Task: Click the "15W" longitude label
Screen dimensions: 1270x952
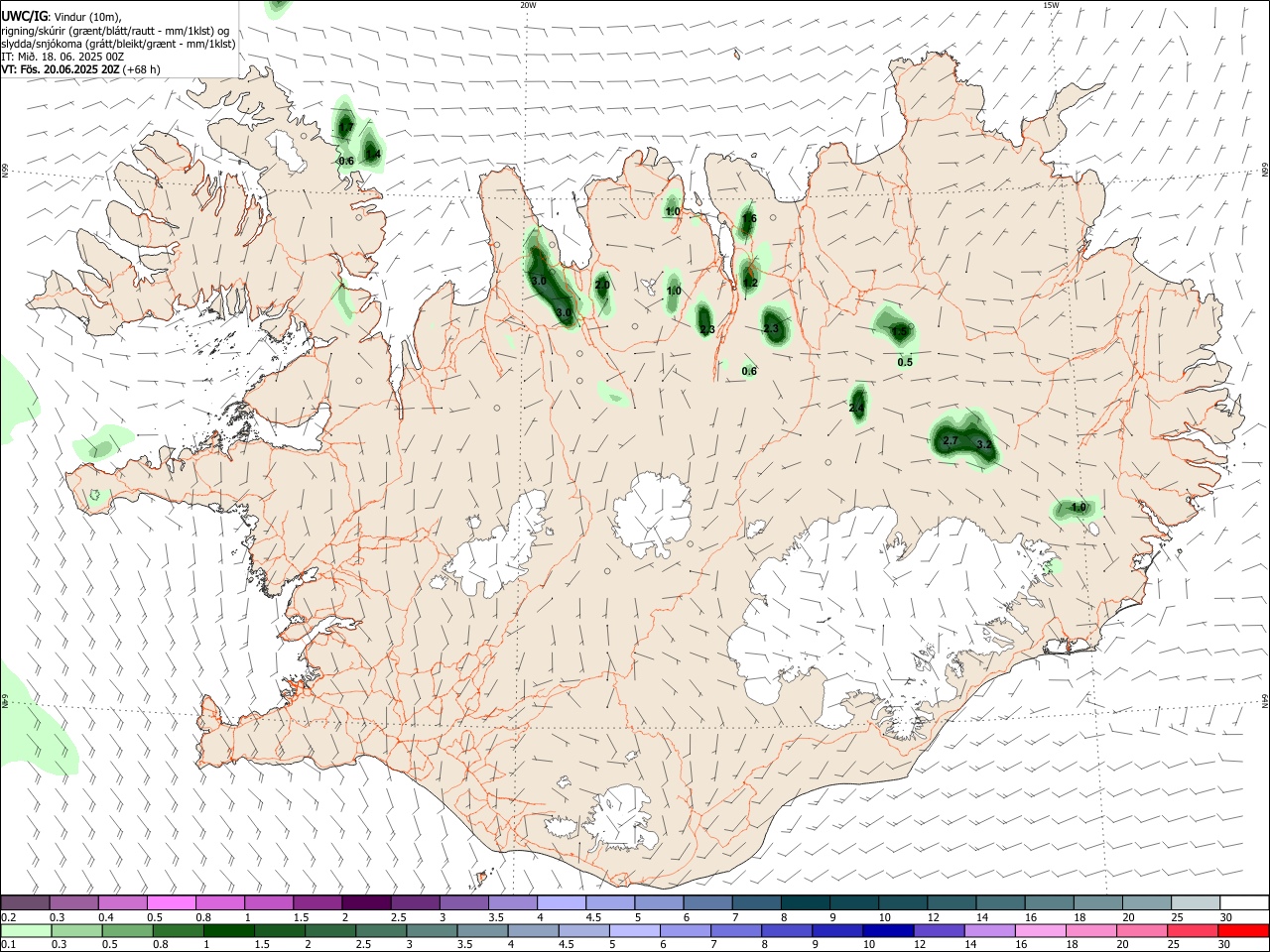Action: coord(1051,5)
